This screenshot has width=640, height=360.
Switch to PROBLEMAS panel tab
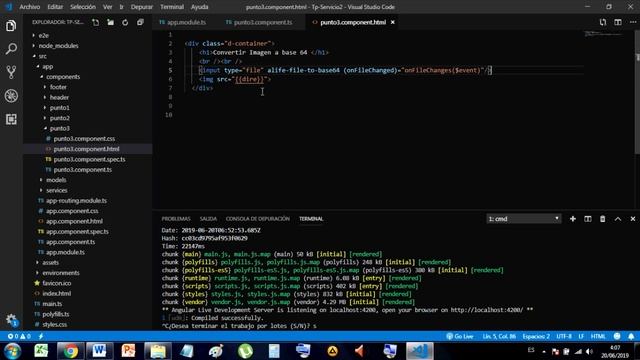(176, 219)
